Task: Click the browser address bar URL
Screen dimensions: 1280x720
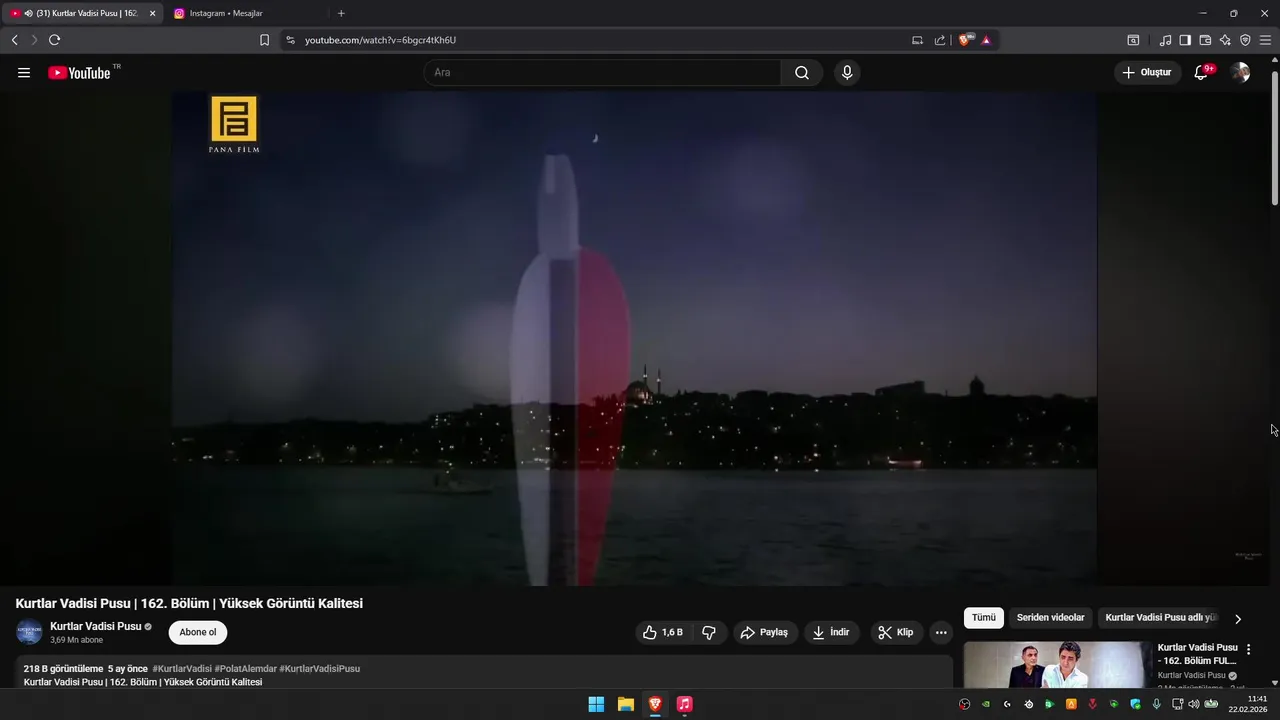Action: [380, 40]
